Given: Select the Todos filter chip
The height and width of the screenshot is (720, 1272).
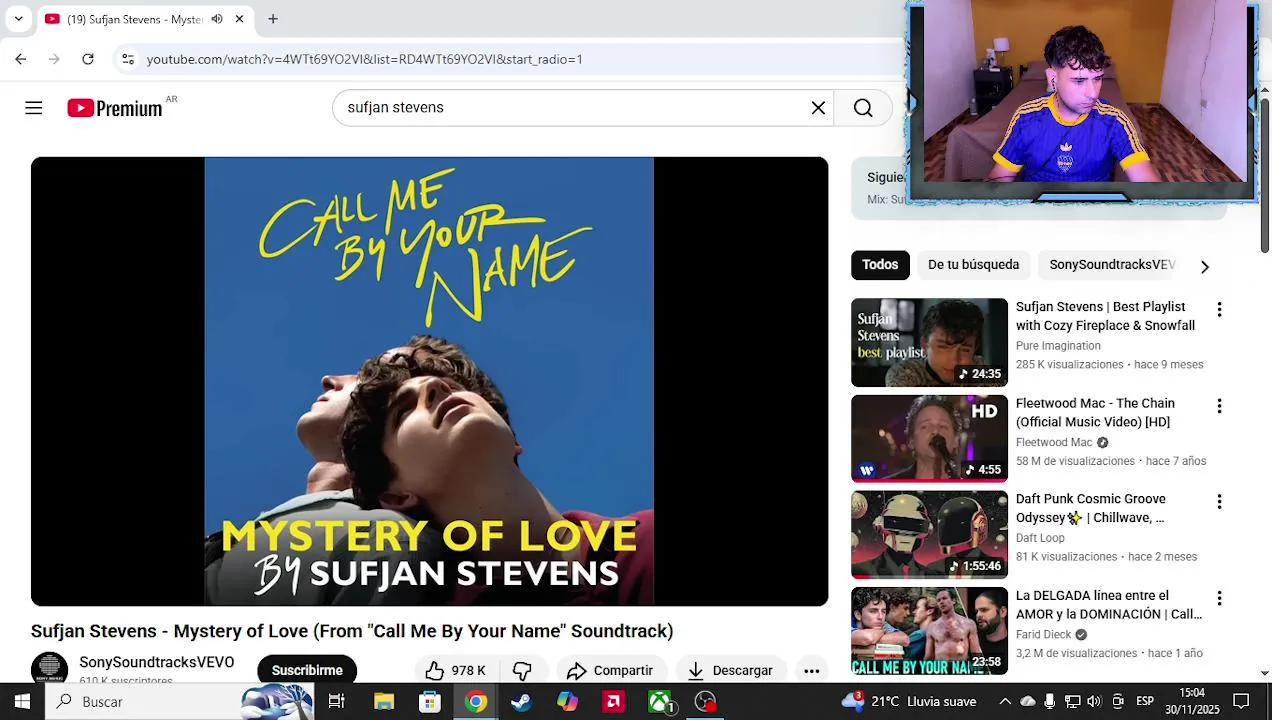Looking at the screenshot, I should coord(880,265).
